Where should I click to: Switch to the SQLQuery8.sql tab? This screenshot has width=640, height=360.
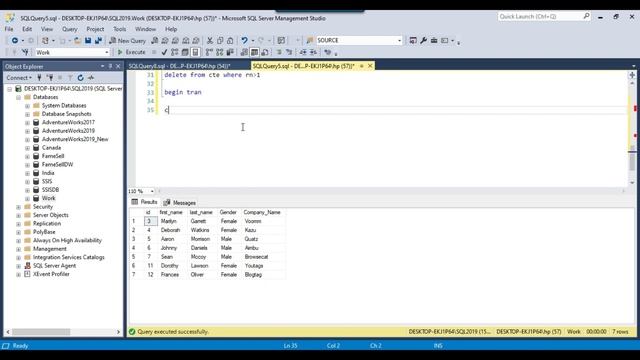point(180,66)
